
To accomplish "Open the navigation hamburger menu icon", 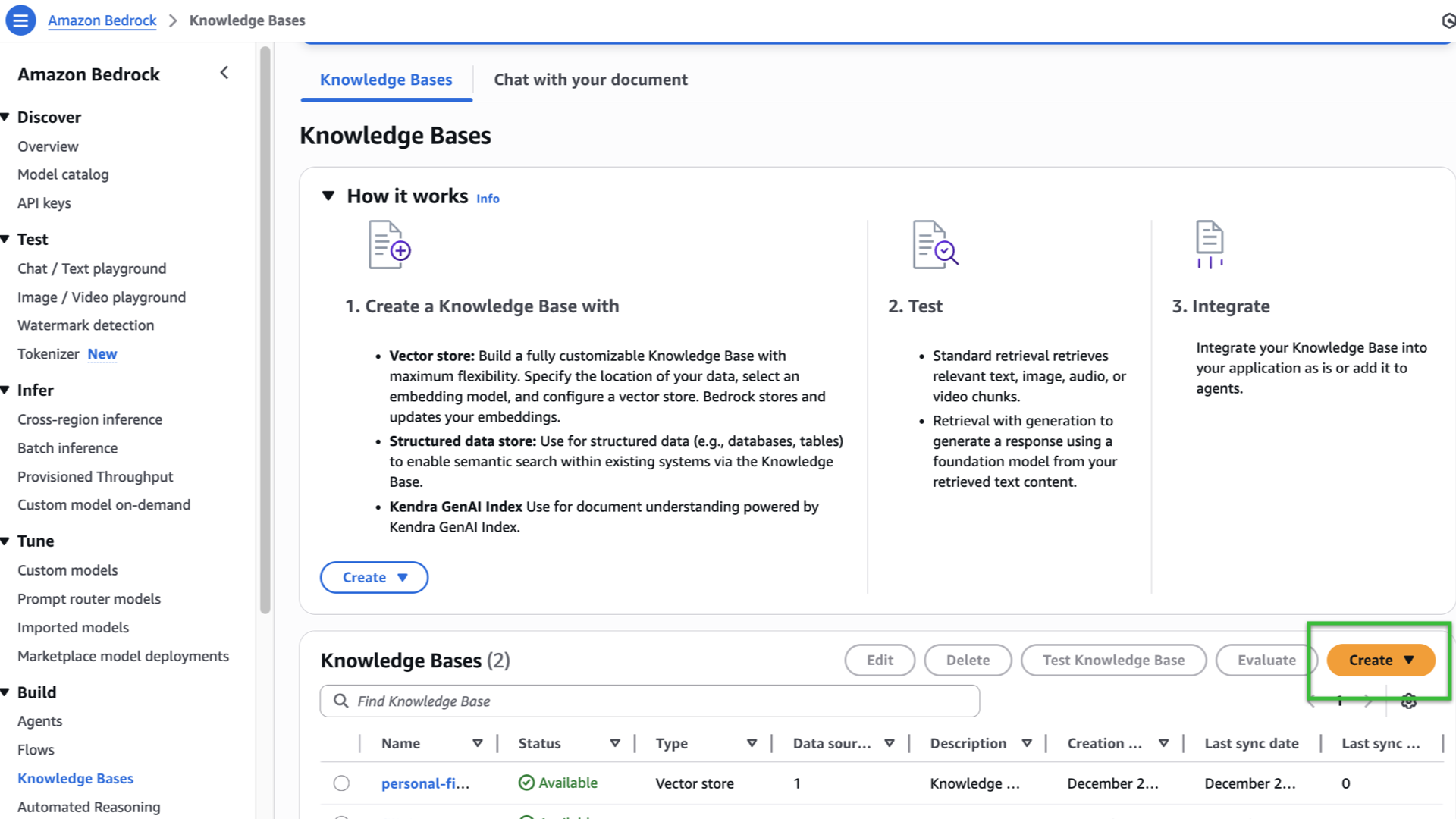I will coord(20,20).
